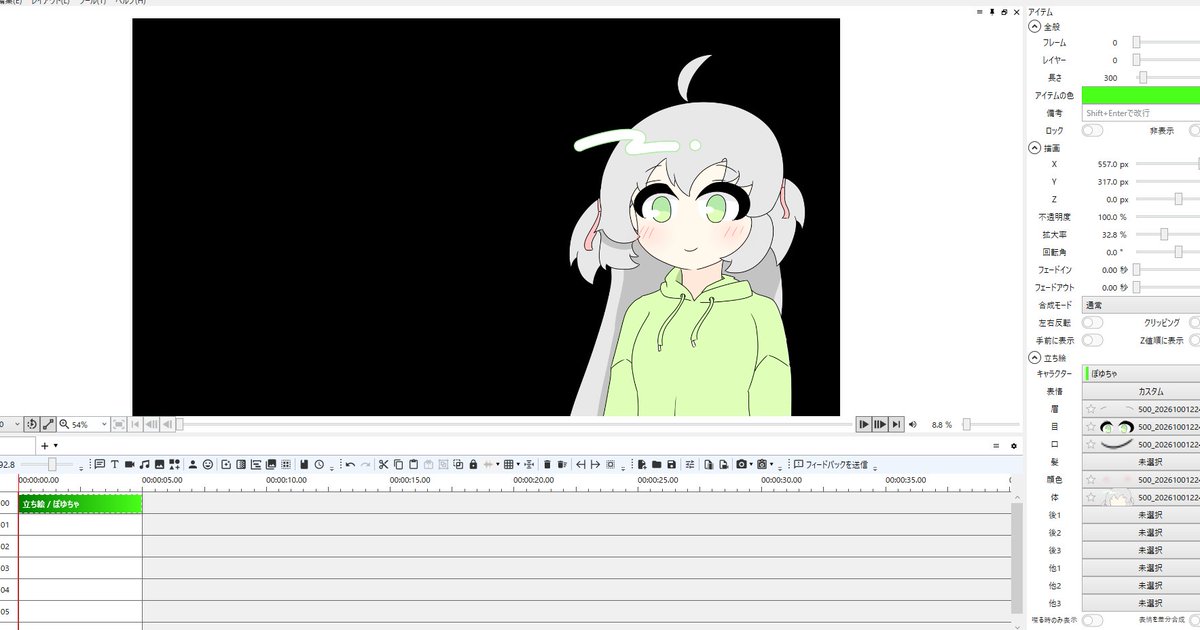Copy the selected item in the timeline toolbar
The width and height of the screenshot is (1200, 630).
click(x=399, y=464)
